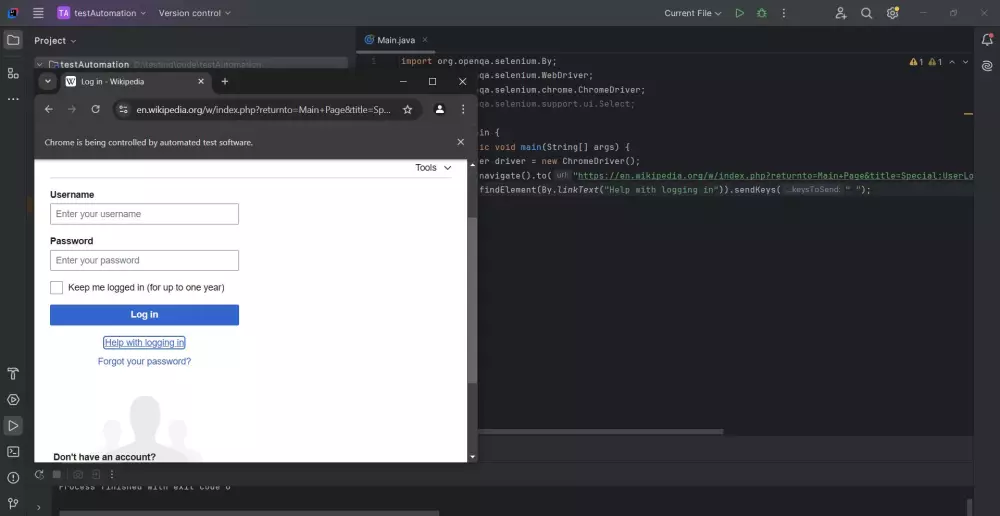Open the Services tool window icon
This screenshot has height=516, width=1000.
[x=13, y=400]
